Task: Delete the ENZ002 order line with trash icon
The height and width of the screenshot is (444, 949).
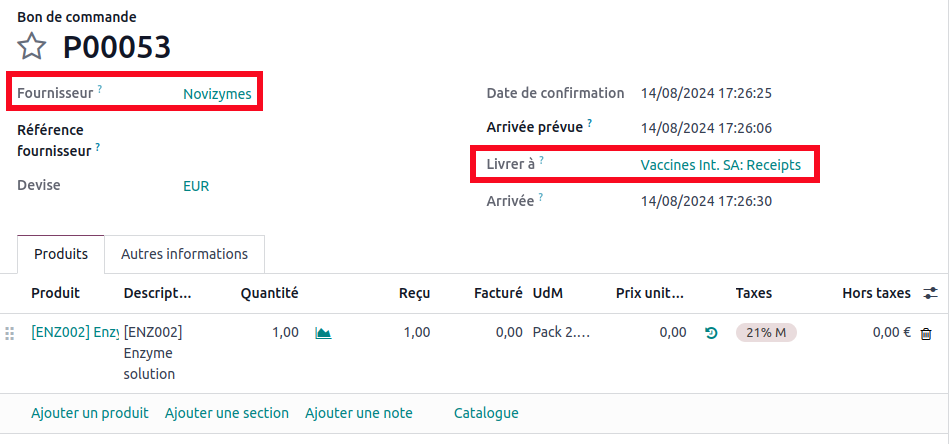Action: (x=926, y=333)
